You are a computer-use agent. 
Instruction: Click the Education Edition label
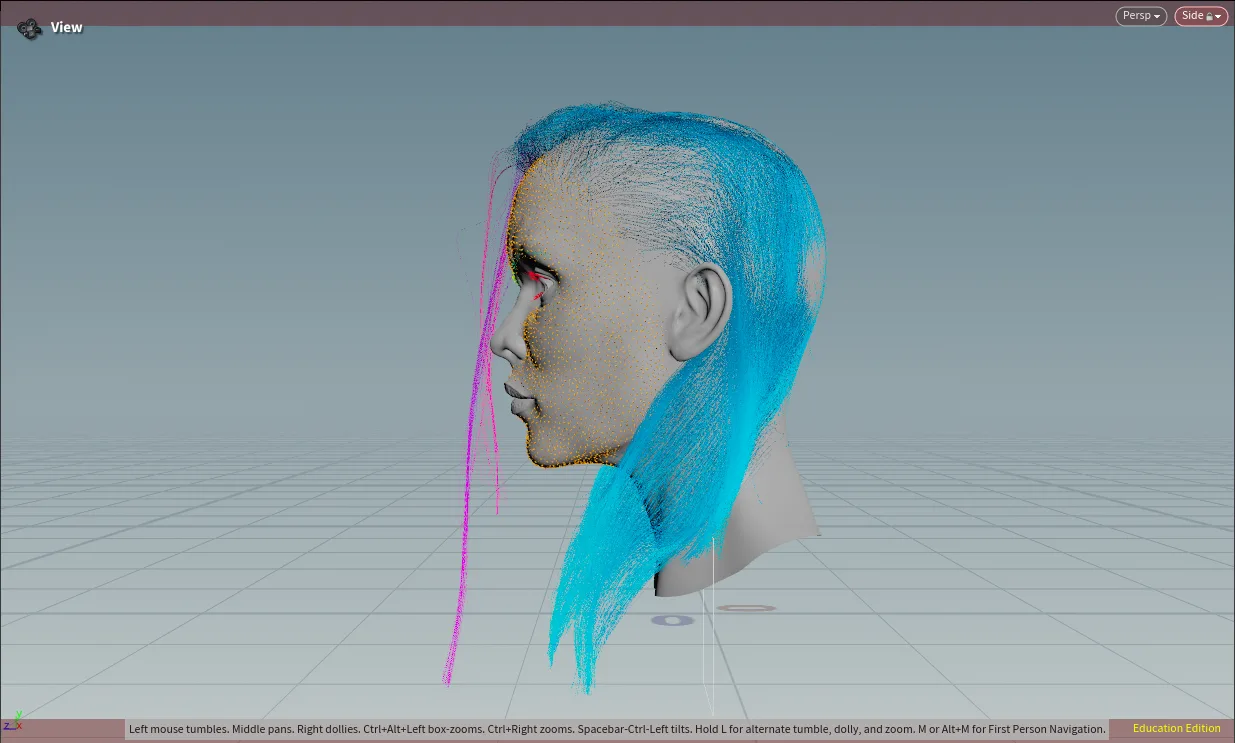[x=1177, y=729]
